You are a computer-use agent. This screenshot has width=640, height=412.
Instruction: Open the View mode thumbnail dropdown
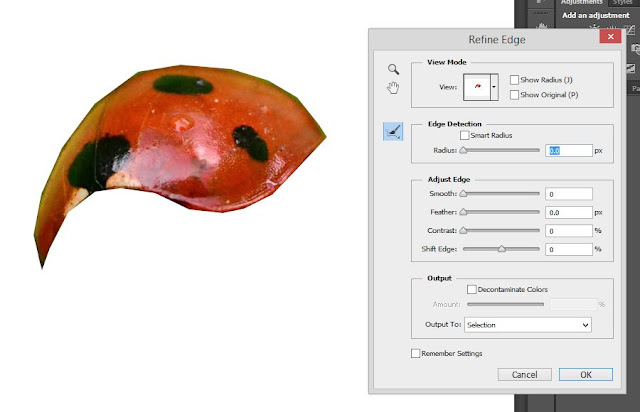click(x=494, y=87)
